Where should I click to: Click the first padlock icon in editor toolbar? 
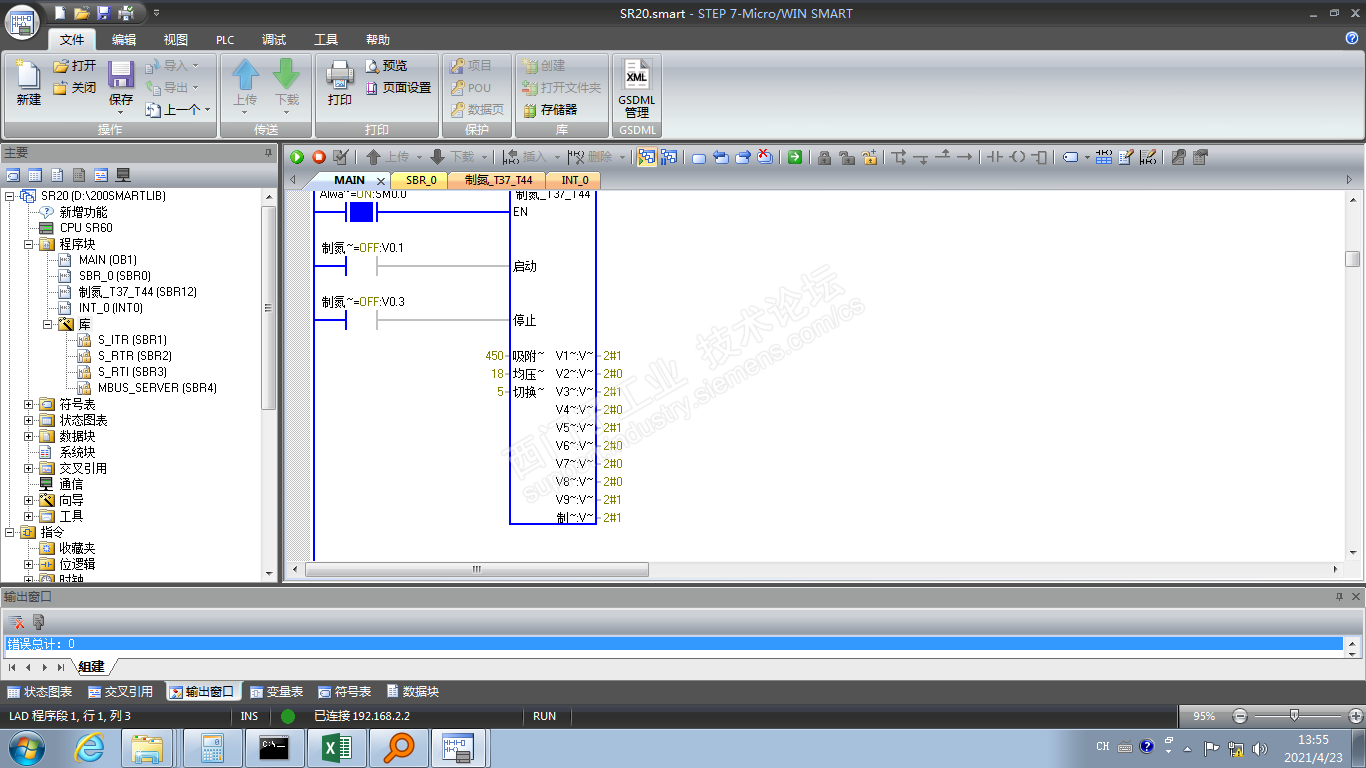click(824, 157)
